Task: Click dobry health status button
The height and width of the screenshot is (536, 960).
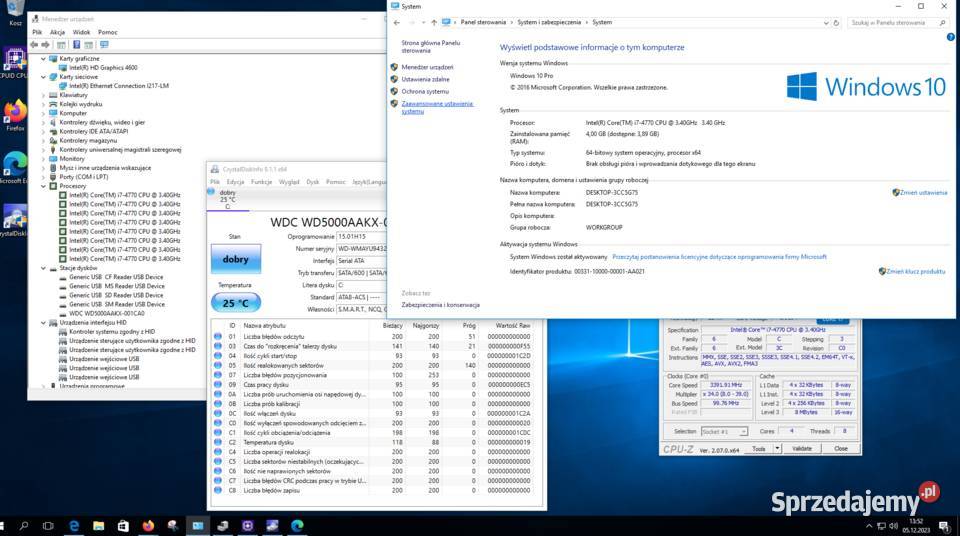Action: [236, 259]
